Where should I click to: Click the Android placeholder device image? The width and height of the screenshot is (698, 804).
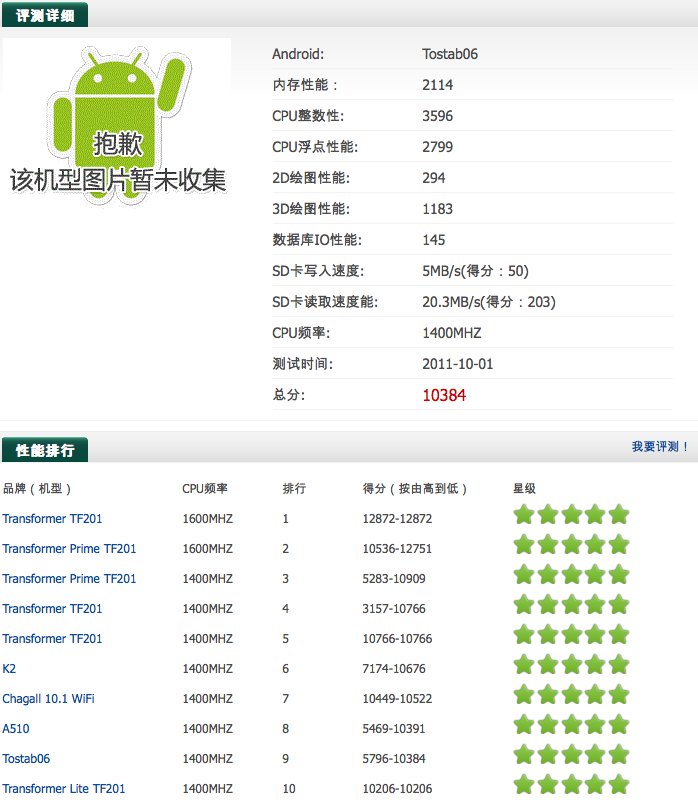tap(117, 122)
